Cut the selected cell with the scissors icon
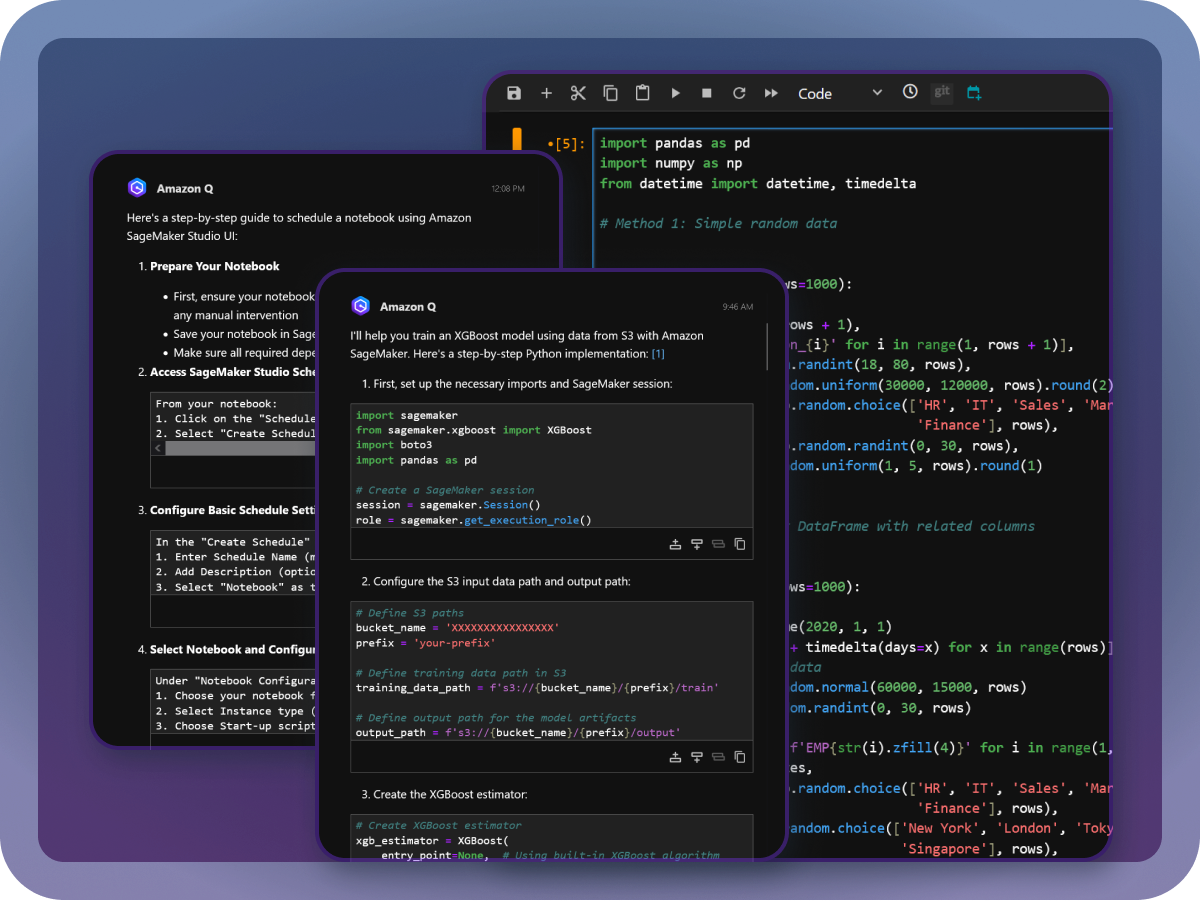Screen dimensions: 1200x902 (x=578, y=93)
